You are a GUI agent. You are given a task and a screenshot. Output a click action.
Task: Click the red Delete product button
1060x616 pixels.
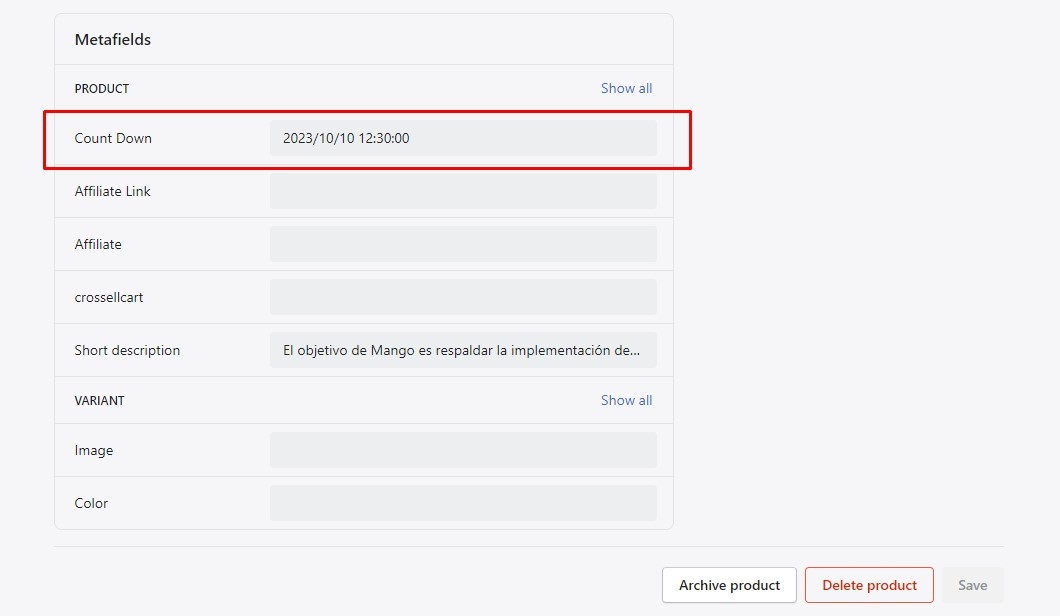869,585
